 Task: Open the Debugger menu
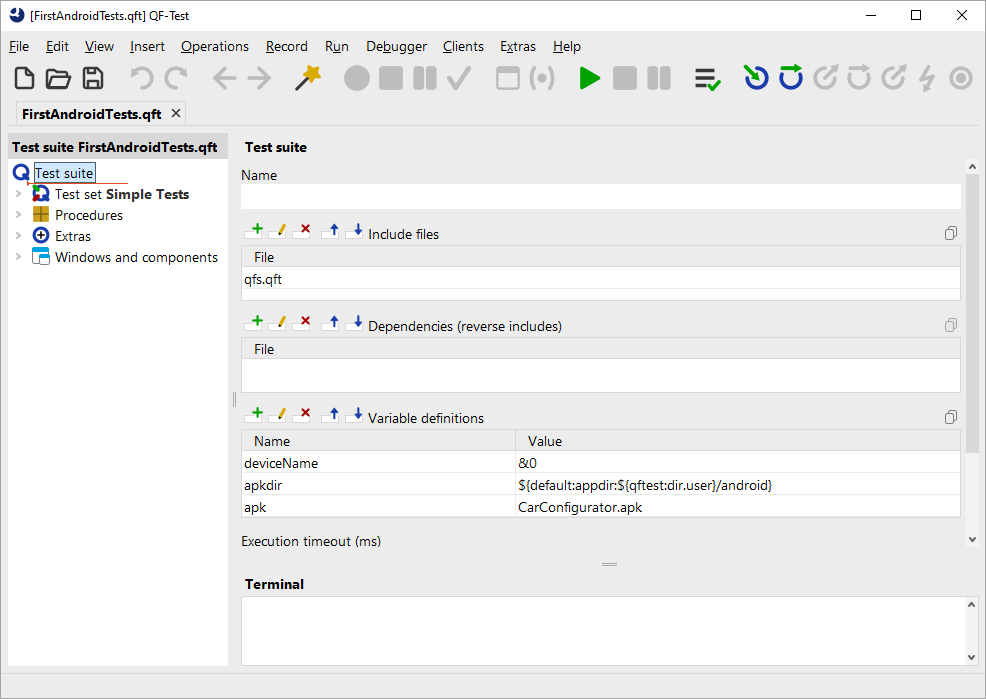pyautogui.click(x=396, y=46)
